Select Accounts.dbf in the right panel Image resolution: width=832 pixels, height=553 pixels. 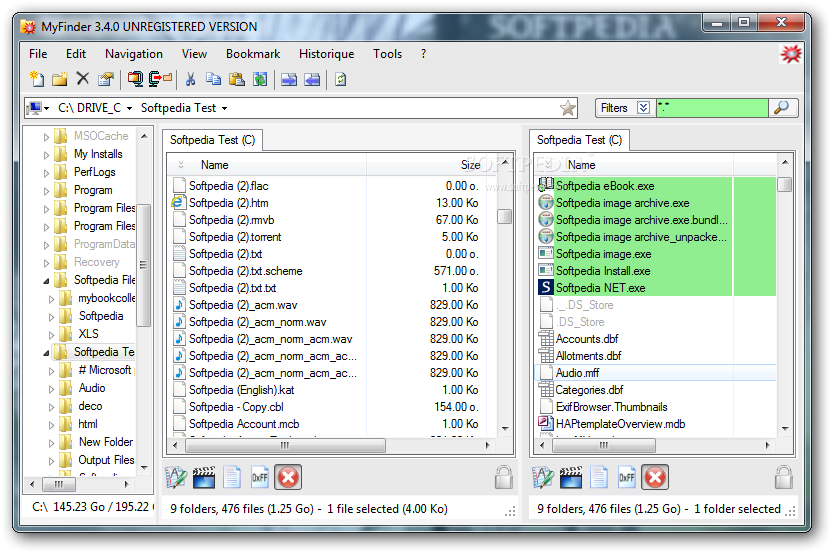(587, 339)
